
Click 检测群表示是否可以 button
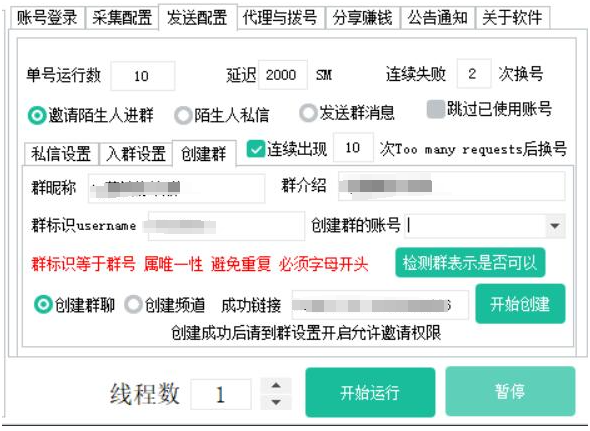click(x=470, y=262)
